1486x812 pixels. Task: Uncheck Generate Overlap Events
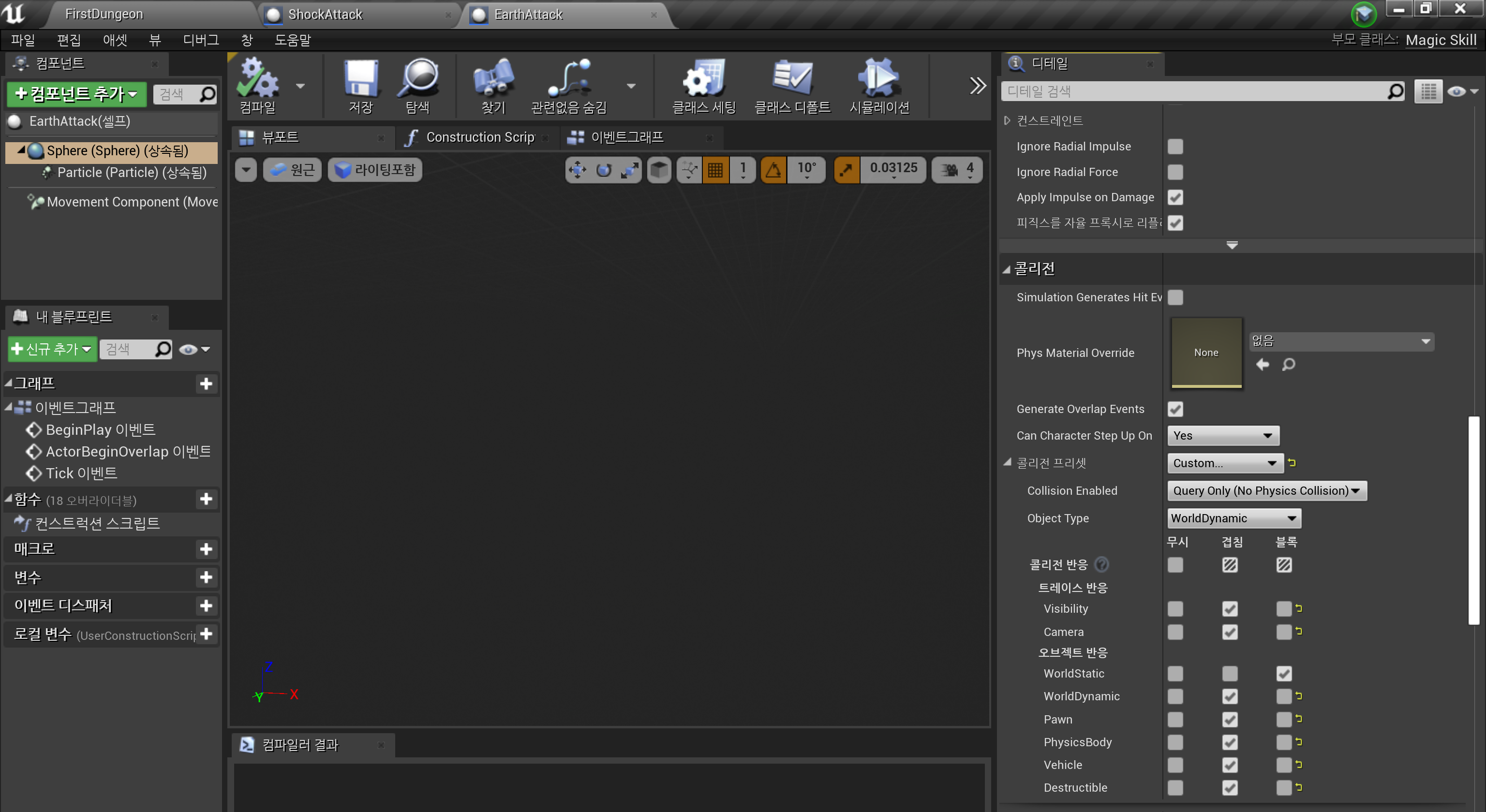click(1174, 409)
